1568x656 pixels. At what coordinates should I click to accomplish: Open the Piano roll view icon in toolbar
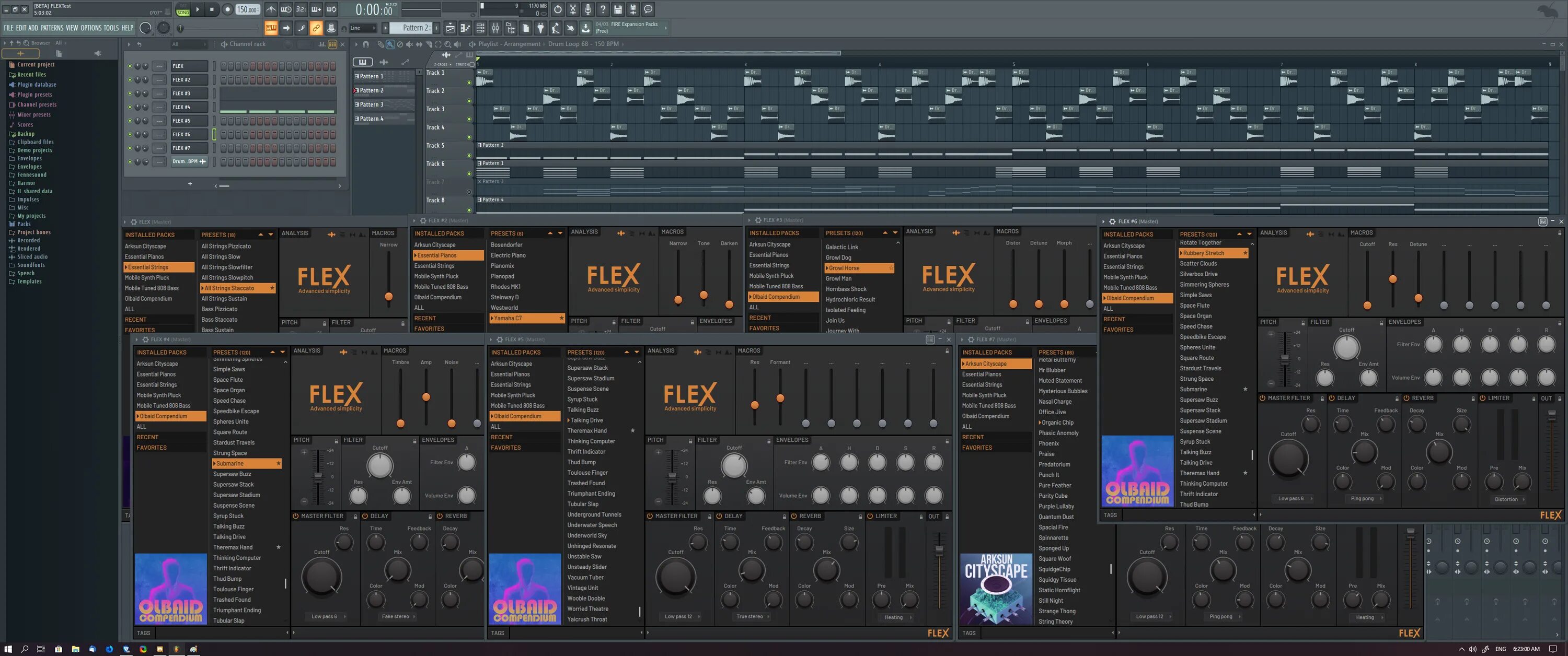pos(465,28)
